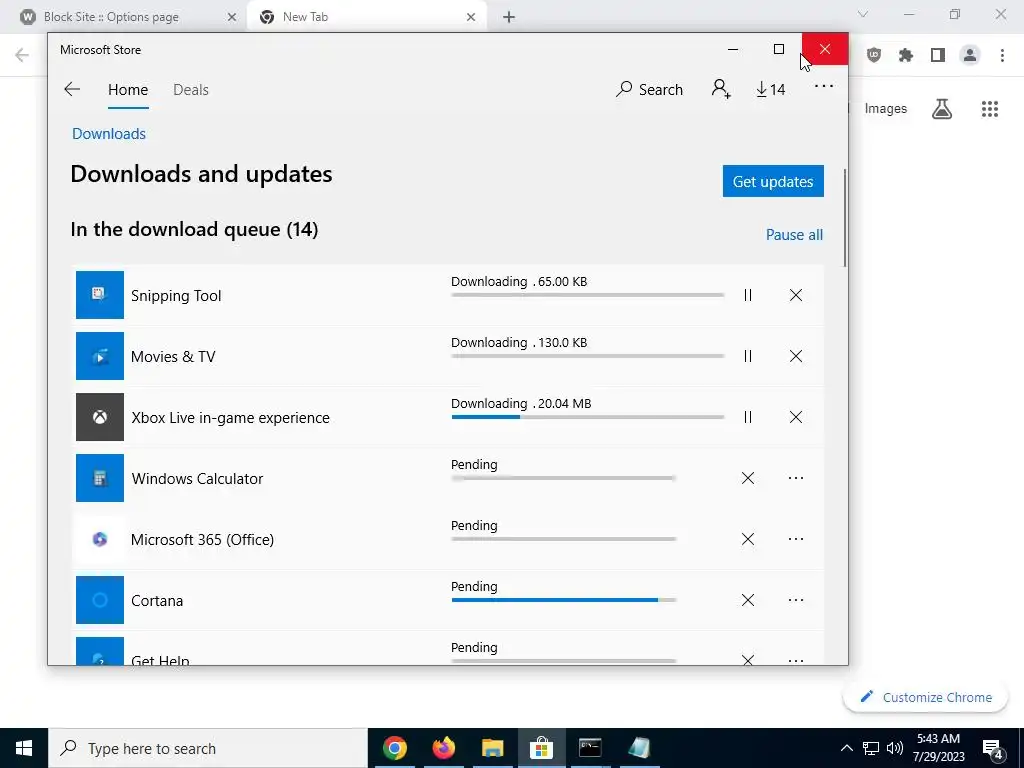Click the Xbox Live app icon
The height and width of the screenshot is (768, 1024).
coord(100,417)
